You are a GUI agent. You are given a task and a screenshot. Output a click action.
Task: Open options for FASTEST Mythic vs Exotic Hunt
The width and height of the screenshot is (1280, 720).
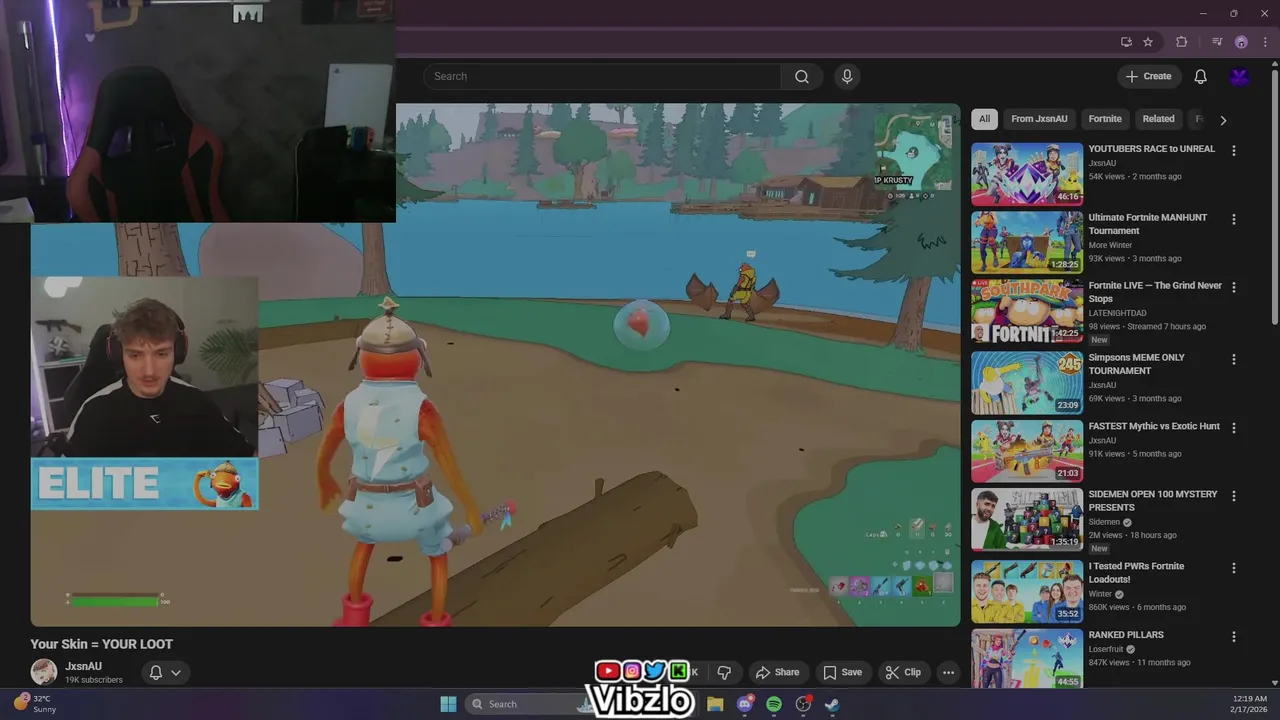[x=1233, y=428]
